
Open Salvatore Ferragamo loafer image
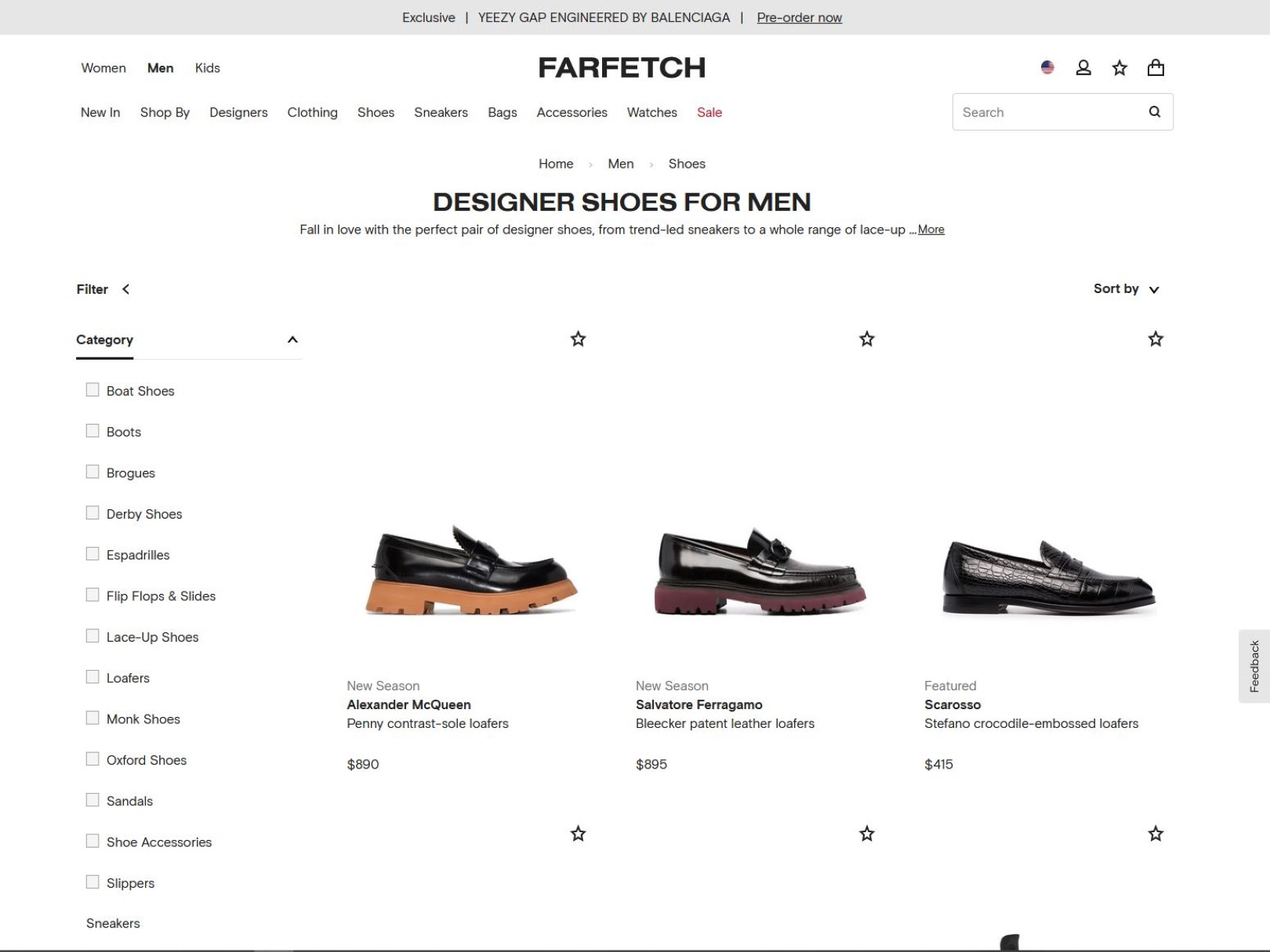(760, 570)
